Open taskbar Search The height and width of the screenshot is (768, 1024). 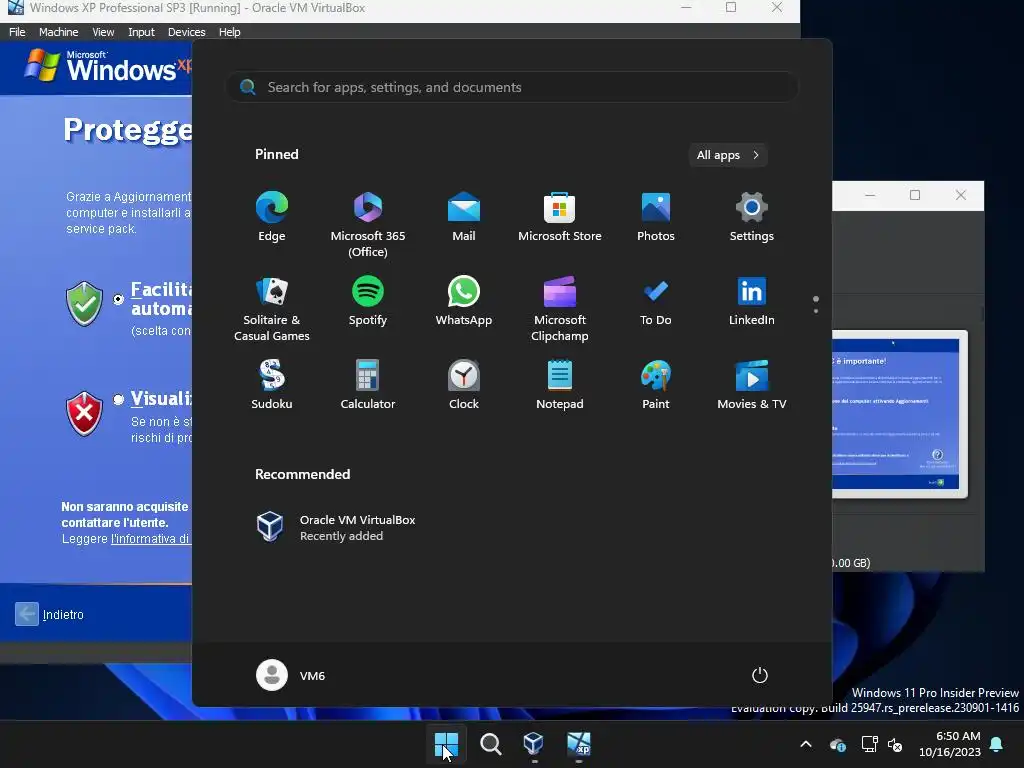point(490,744)
